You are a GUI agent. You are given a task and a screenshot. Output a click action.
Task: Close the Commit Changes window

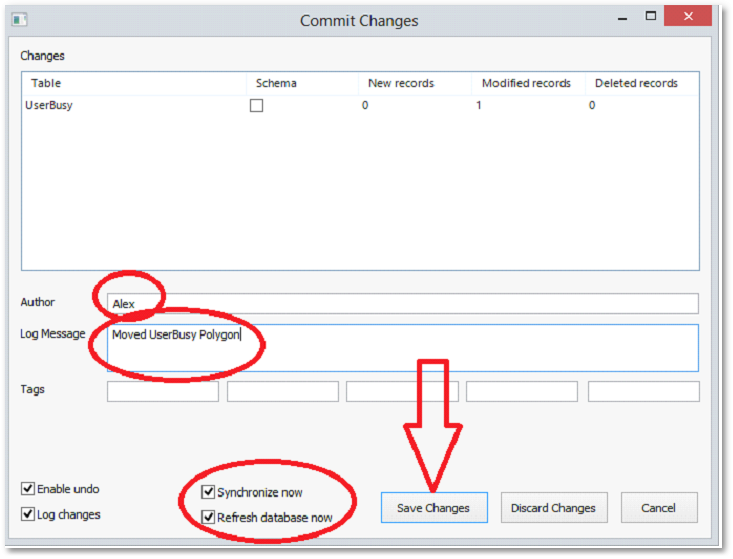[x=688, y=16]
